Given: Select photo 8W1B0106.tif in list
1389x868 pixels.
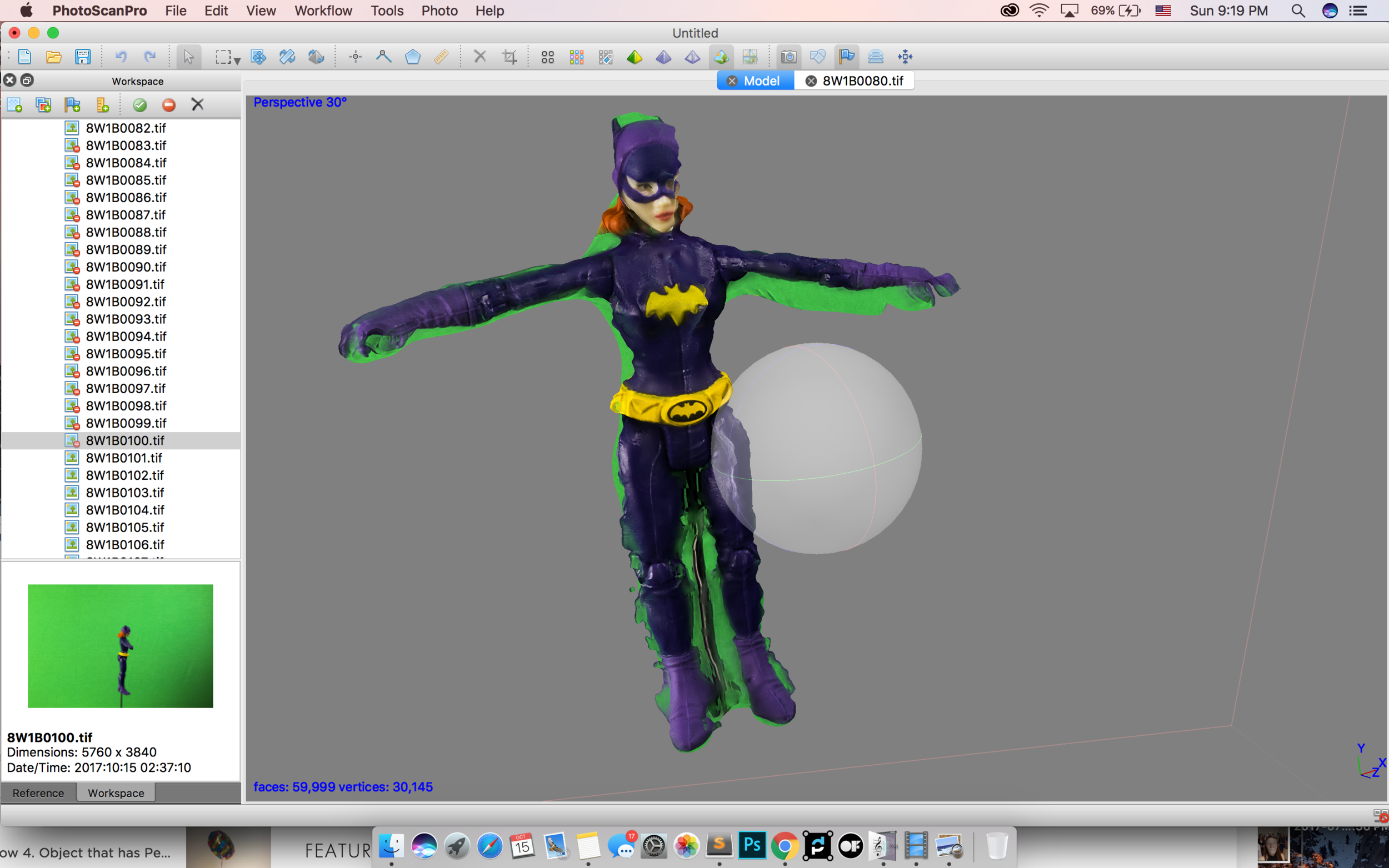Looking at the screenshot, I should coord(121,544).
